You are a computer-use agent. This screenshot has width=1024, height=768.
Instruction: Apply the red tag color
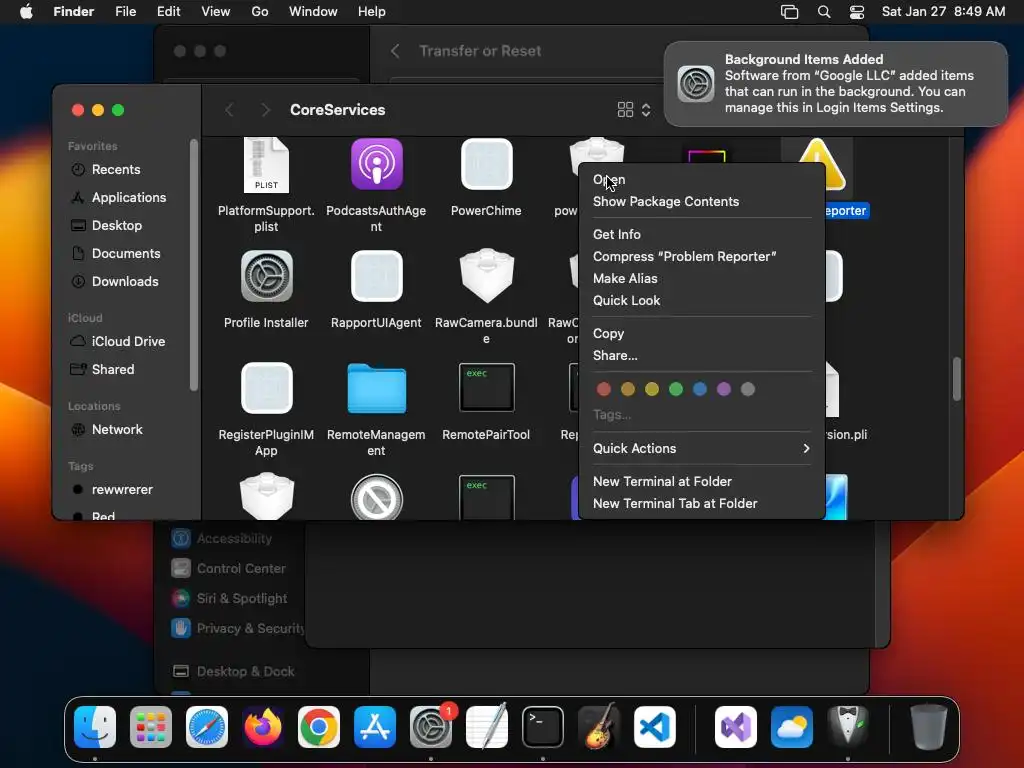pyautogui.click(x=604, y=389)
